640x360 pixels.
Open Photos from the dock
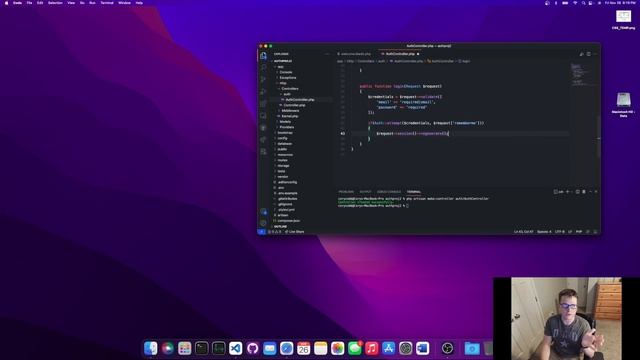point(338,348)
